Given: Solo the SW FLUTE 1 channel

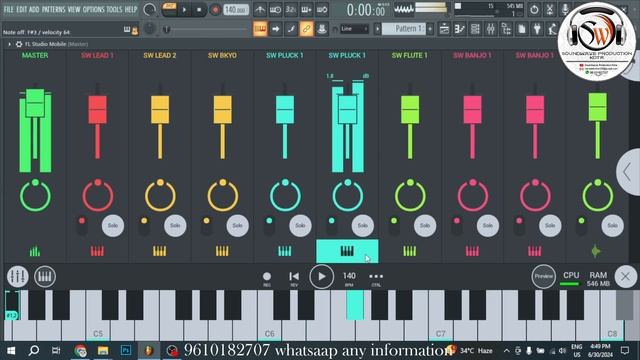Looking at the screenshot, I should tap(425, 225).
